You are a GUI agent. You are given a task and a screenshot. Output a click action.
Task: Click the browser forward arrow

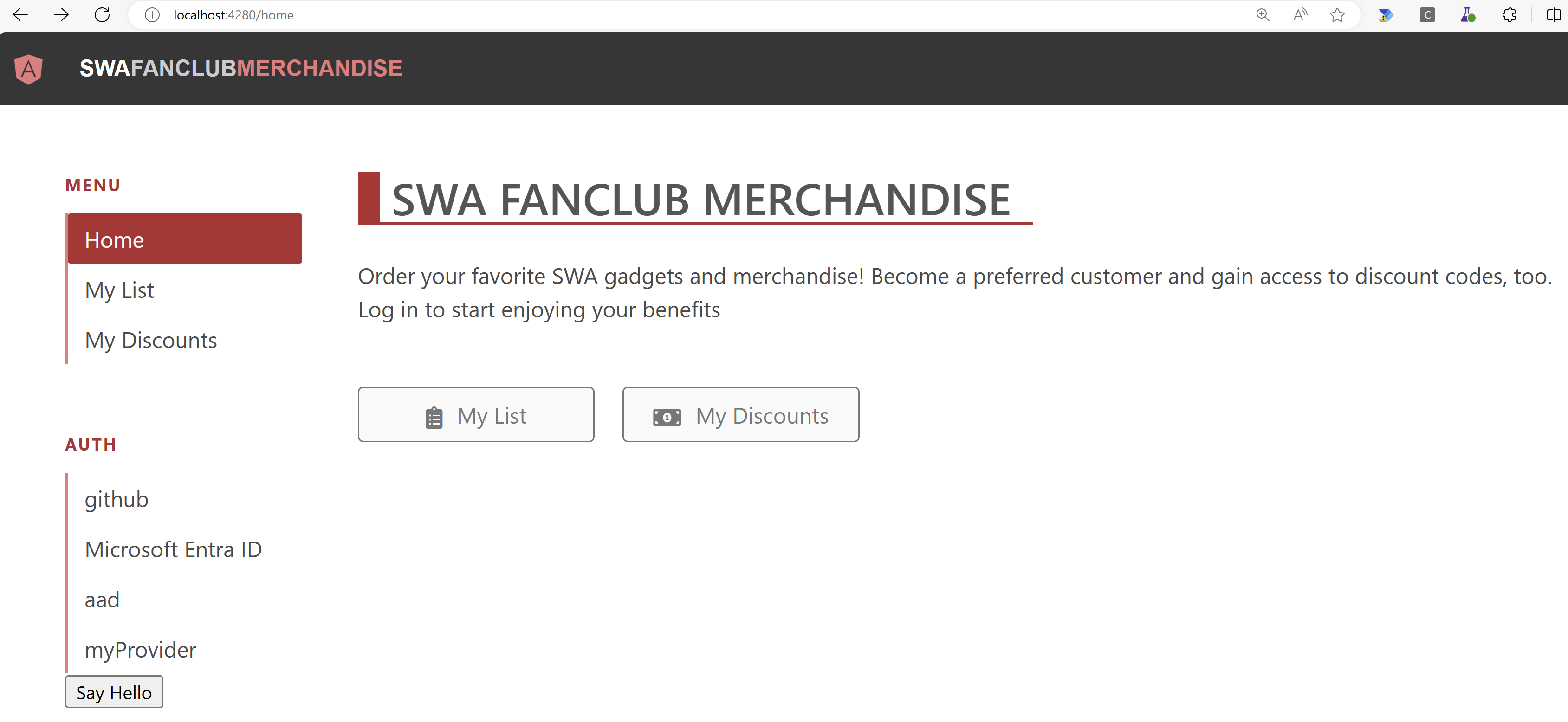tap(61, 14)
